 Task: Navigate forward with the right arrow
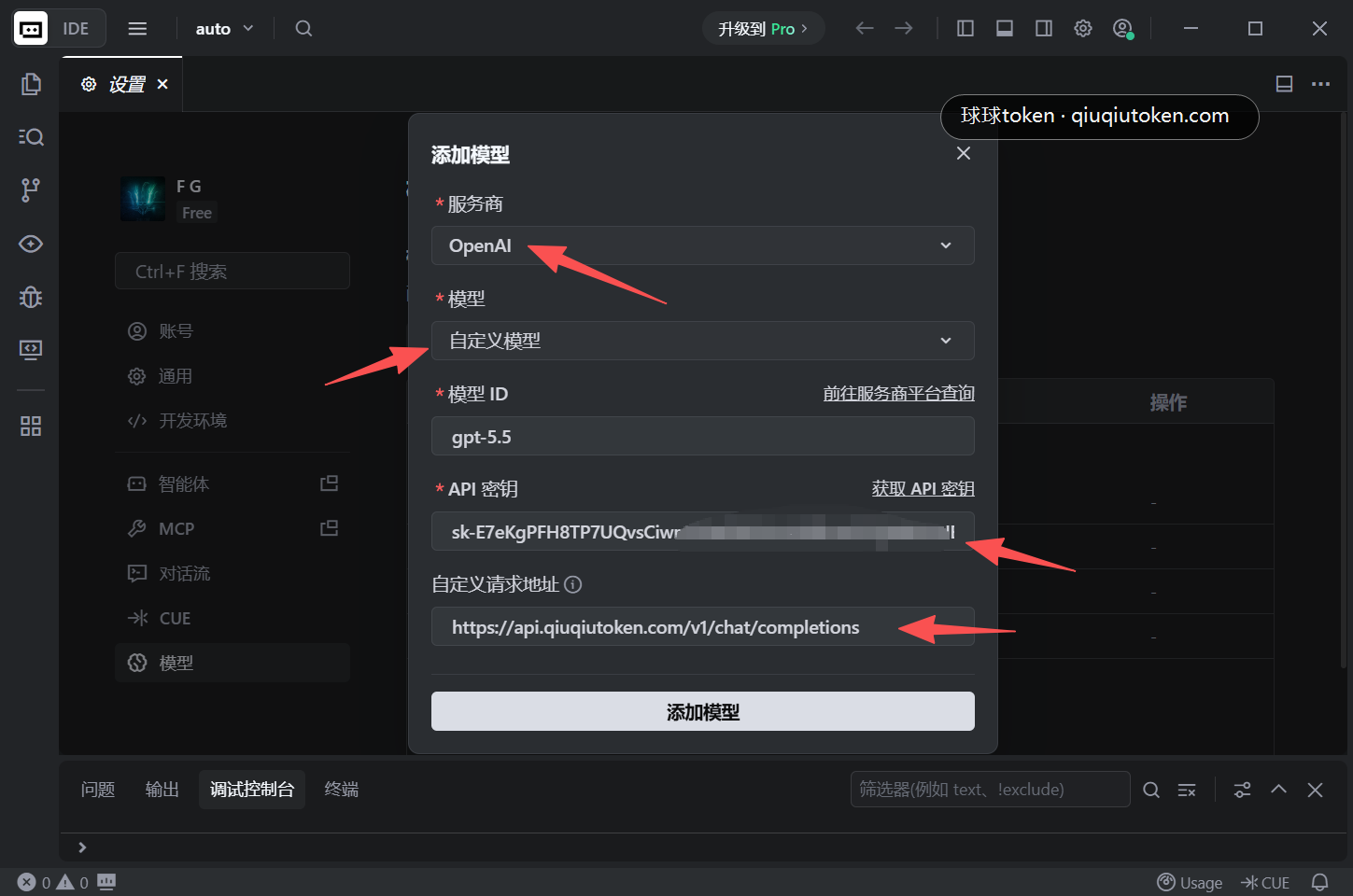pyautogui.click(x=904, y=29)
